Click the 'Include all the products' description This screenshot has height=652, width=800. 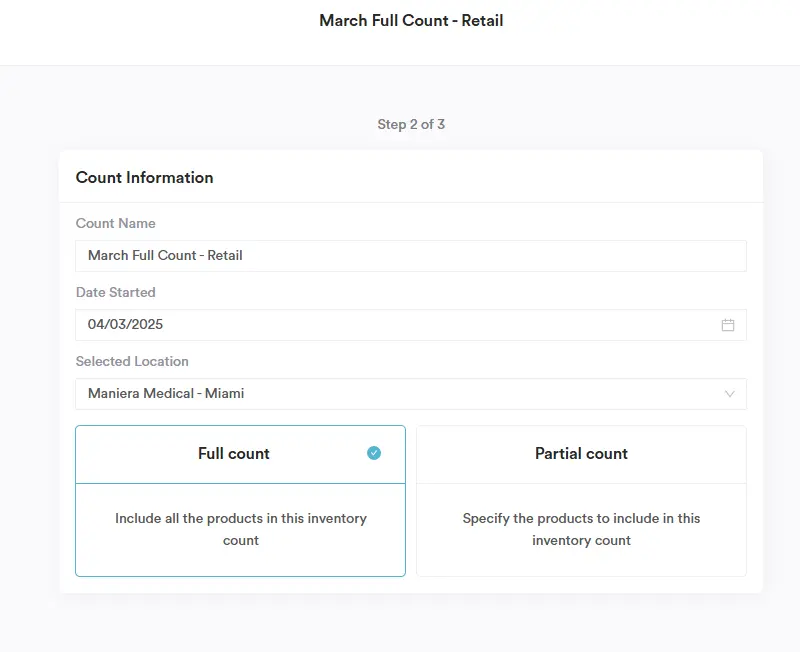tap(240, 518)
